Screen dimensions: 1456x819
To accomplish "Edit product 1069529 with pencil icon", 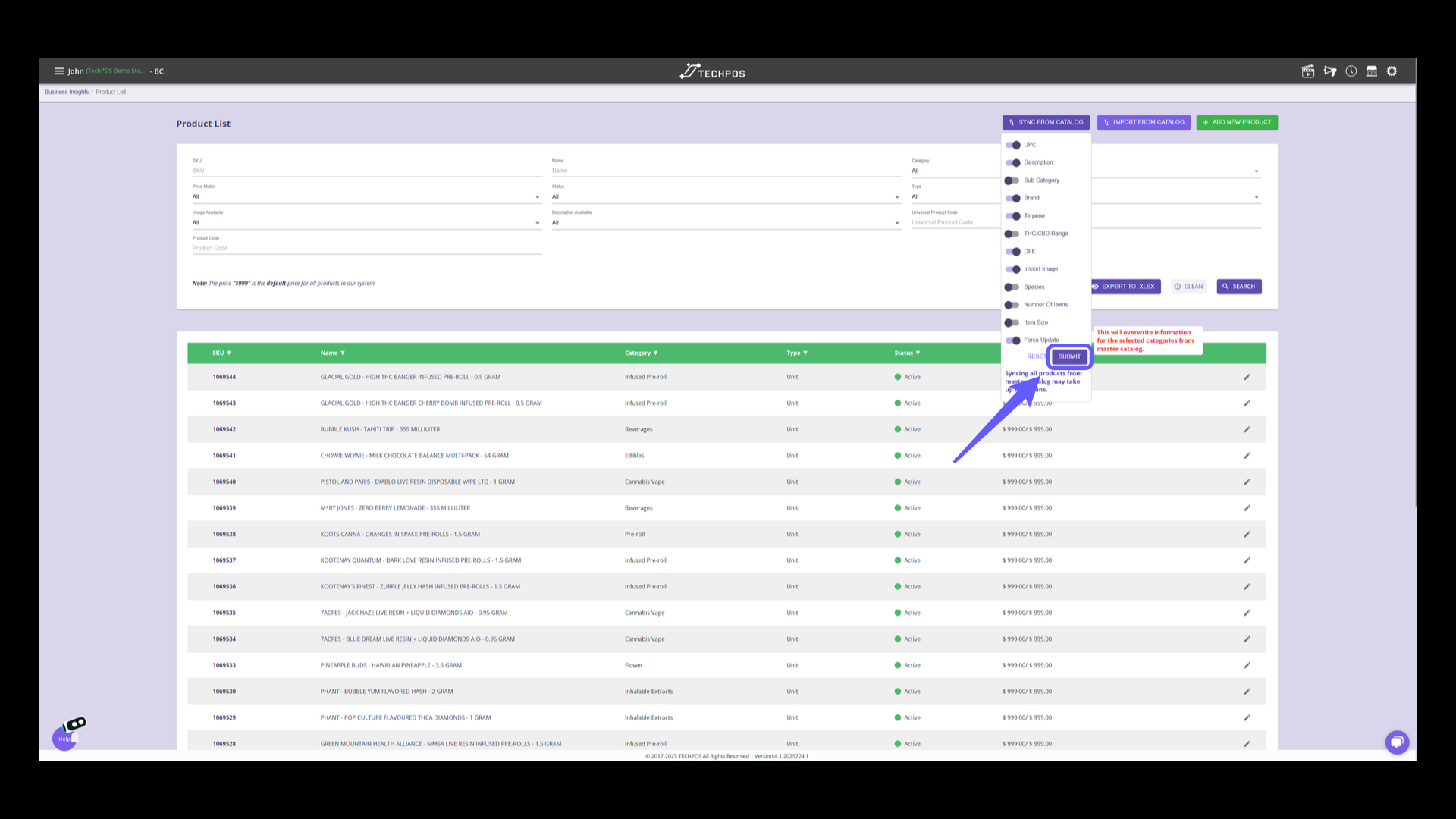I will [x=1247, y=717].
